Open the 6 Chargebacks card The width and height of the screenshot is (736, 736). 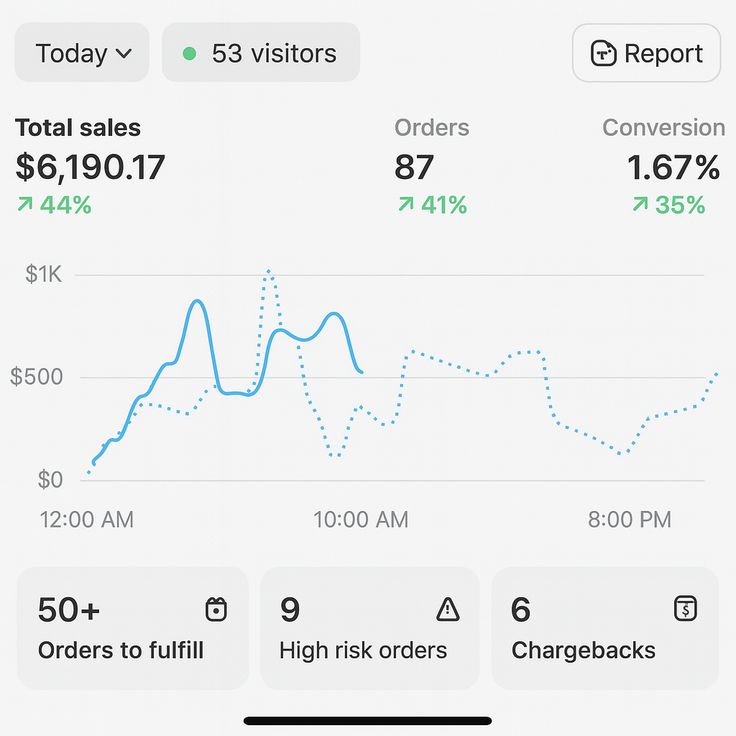pos(604,629)
